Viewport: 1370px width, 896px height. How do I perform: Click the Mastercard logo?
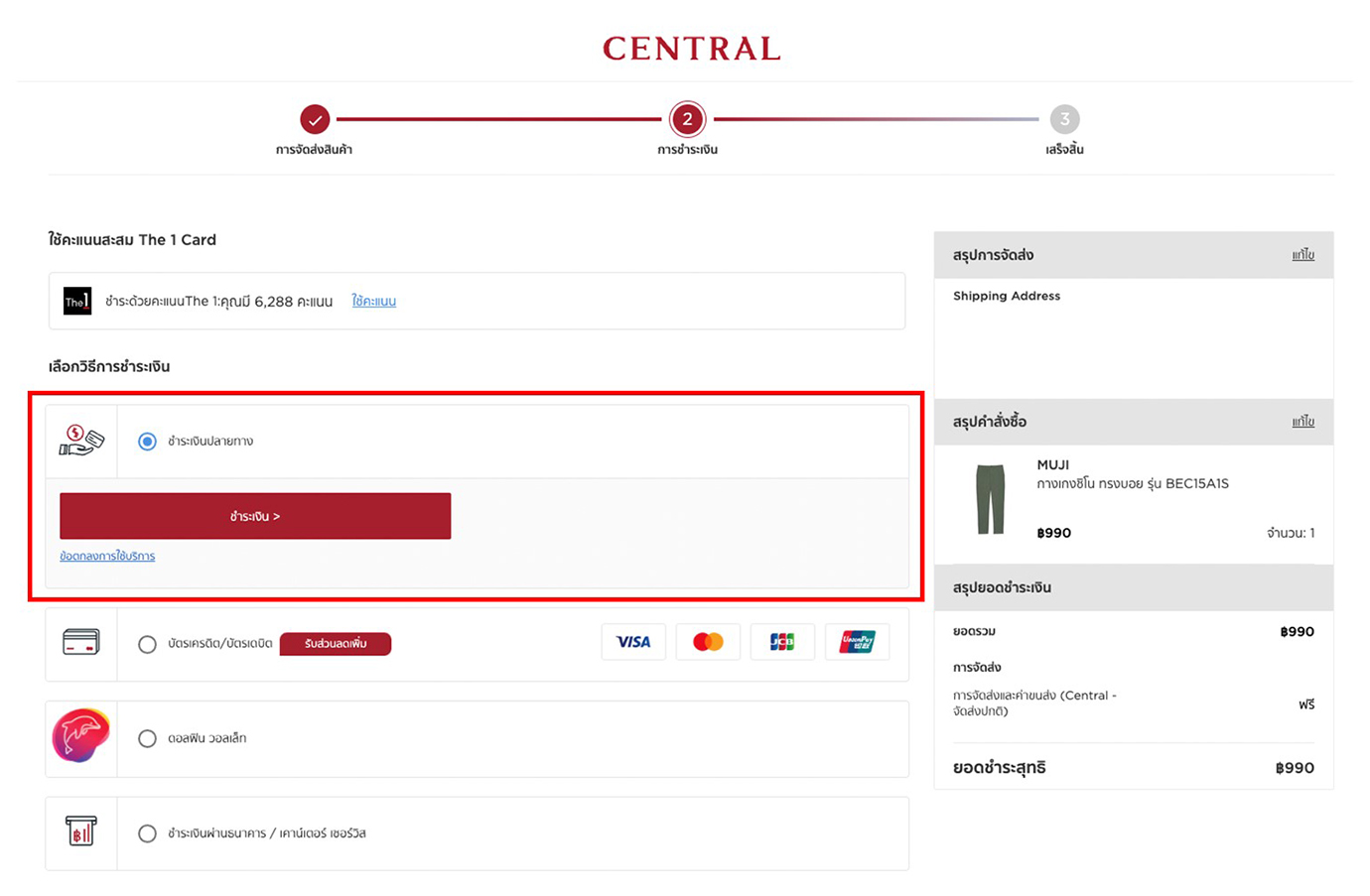708,642
